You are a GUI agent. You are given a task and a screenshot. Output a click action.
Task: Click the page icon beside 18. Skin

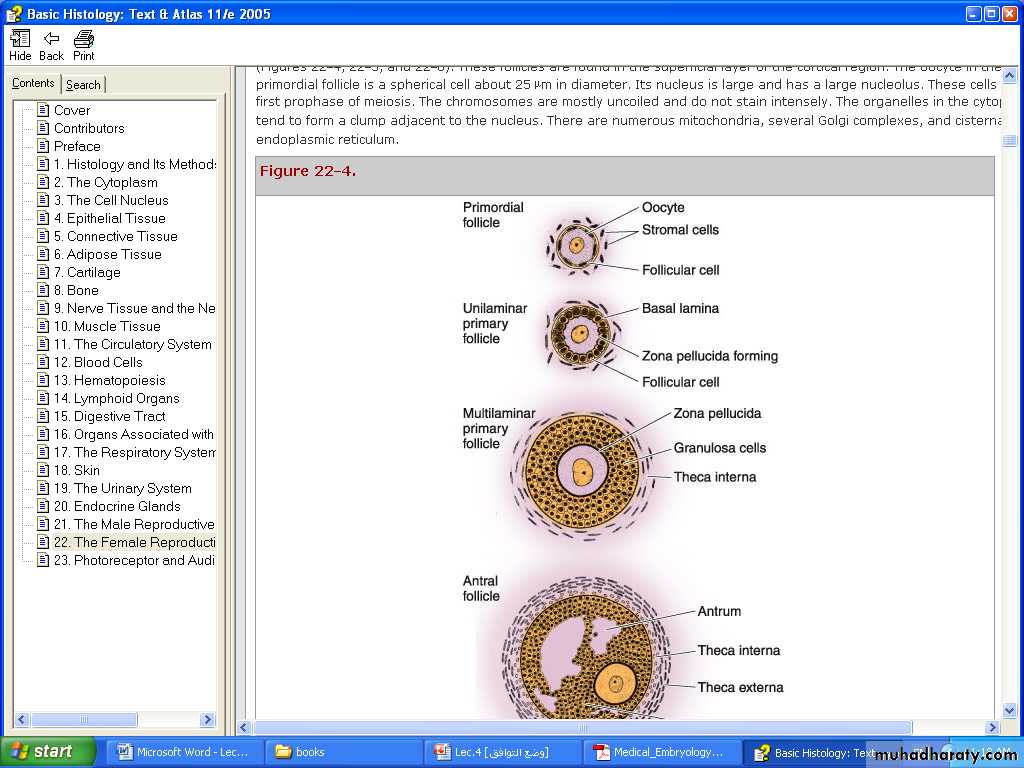(43, 470)
